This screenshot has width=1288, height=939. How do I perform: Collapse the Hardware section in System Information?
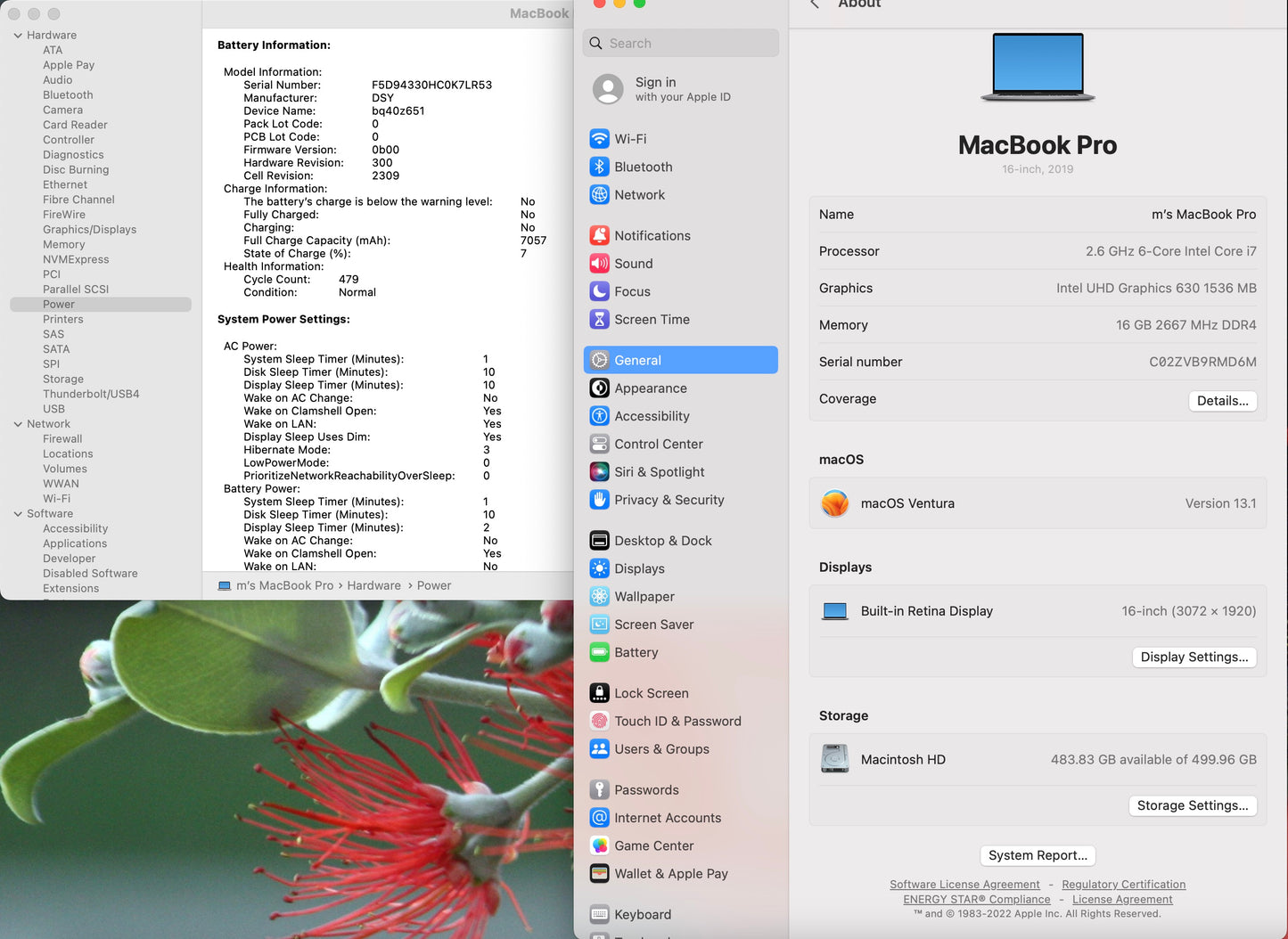(x=18, y=35)
